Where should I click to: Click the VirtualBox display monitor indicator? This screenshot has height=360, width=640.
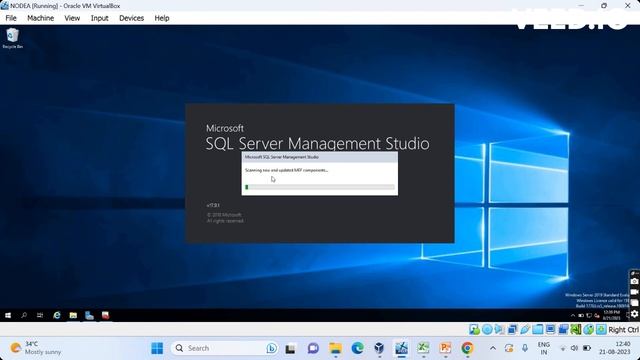(x=550, y=329)
